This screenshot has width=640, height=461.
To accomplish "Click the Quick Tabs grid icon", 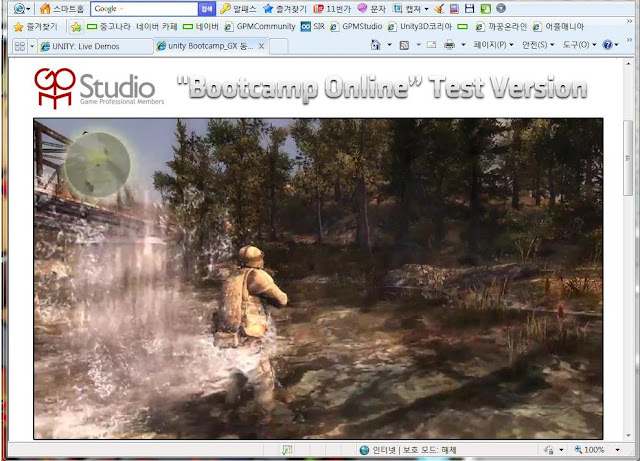I will pyautogui.click(x=20, y=46).
